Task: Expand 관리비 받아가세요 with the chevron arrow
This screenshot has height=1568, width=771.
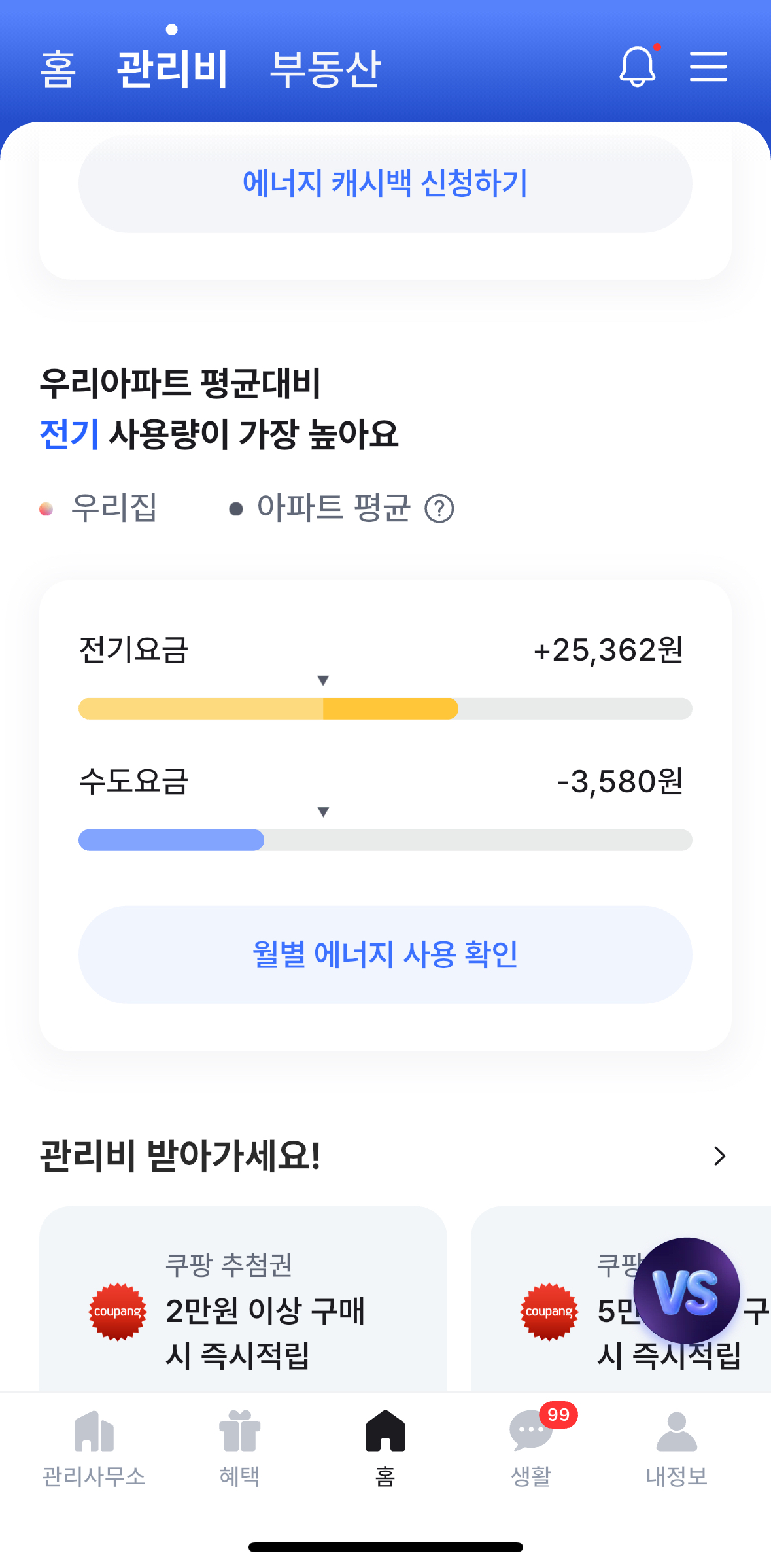Action: 720,1156
